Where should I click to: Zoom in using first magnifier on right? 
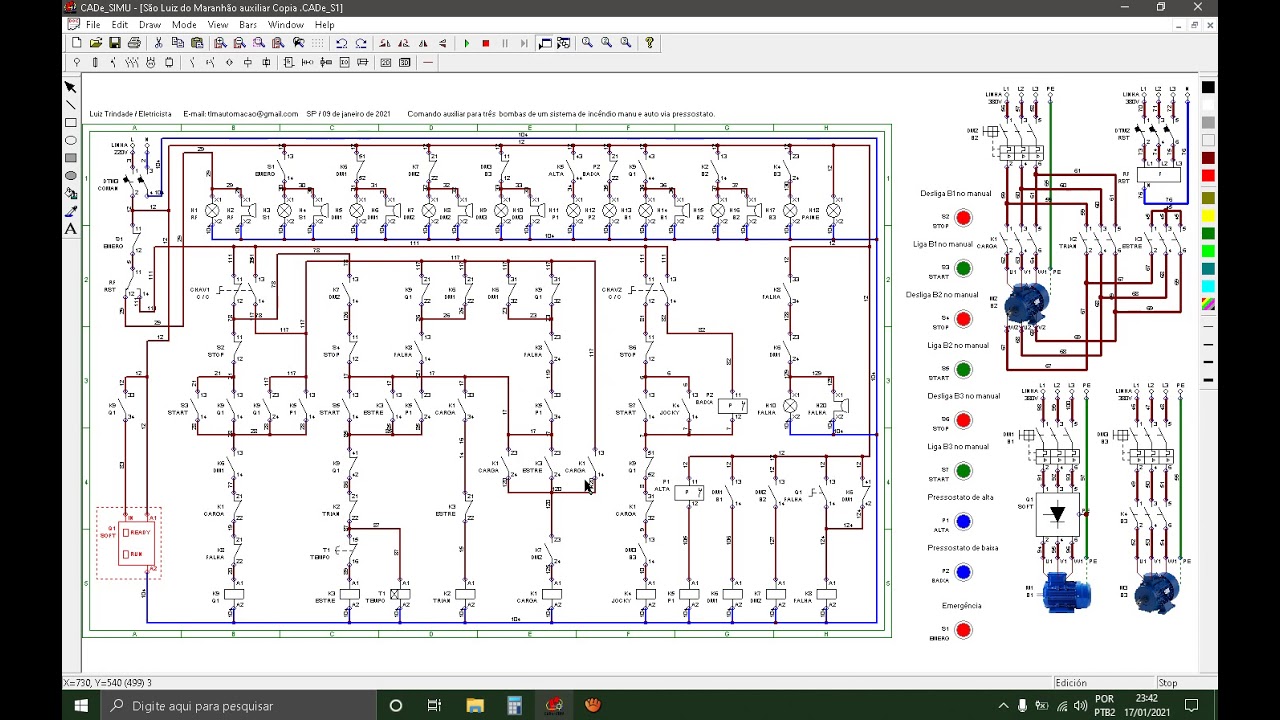coord(587,43)
